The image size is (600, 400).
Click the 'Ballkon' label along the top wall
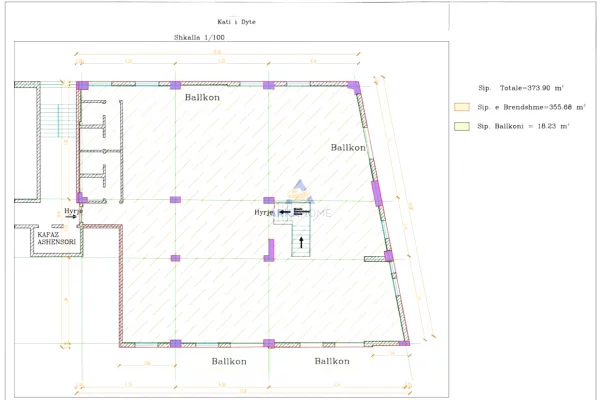click(x=202, y=97)
